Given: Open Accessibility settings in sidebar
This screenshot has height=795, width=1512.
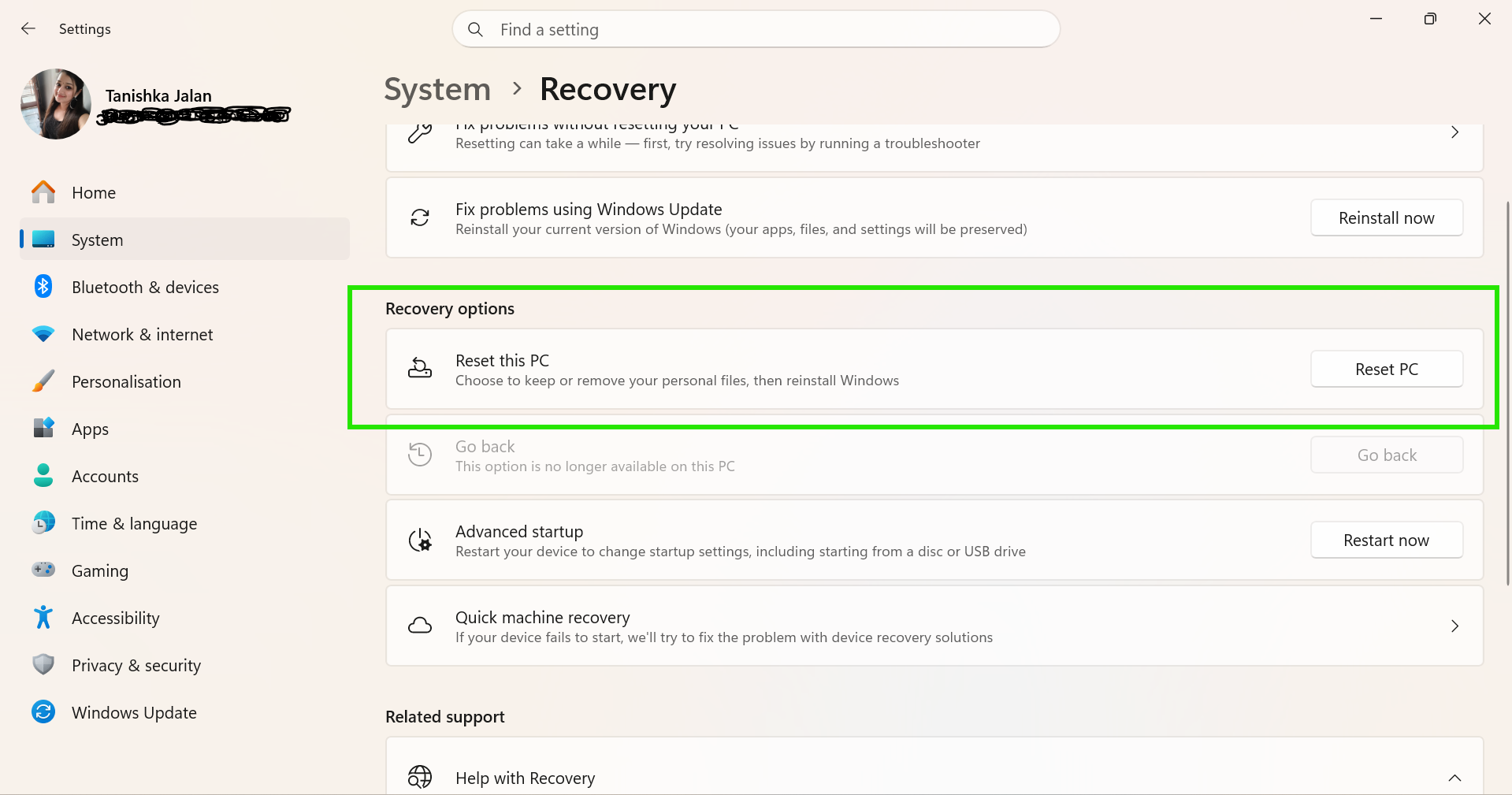Looking at the screenshot, I should (184, 618).
